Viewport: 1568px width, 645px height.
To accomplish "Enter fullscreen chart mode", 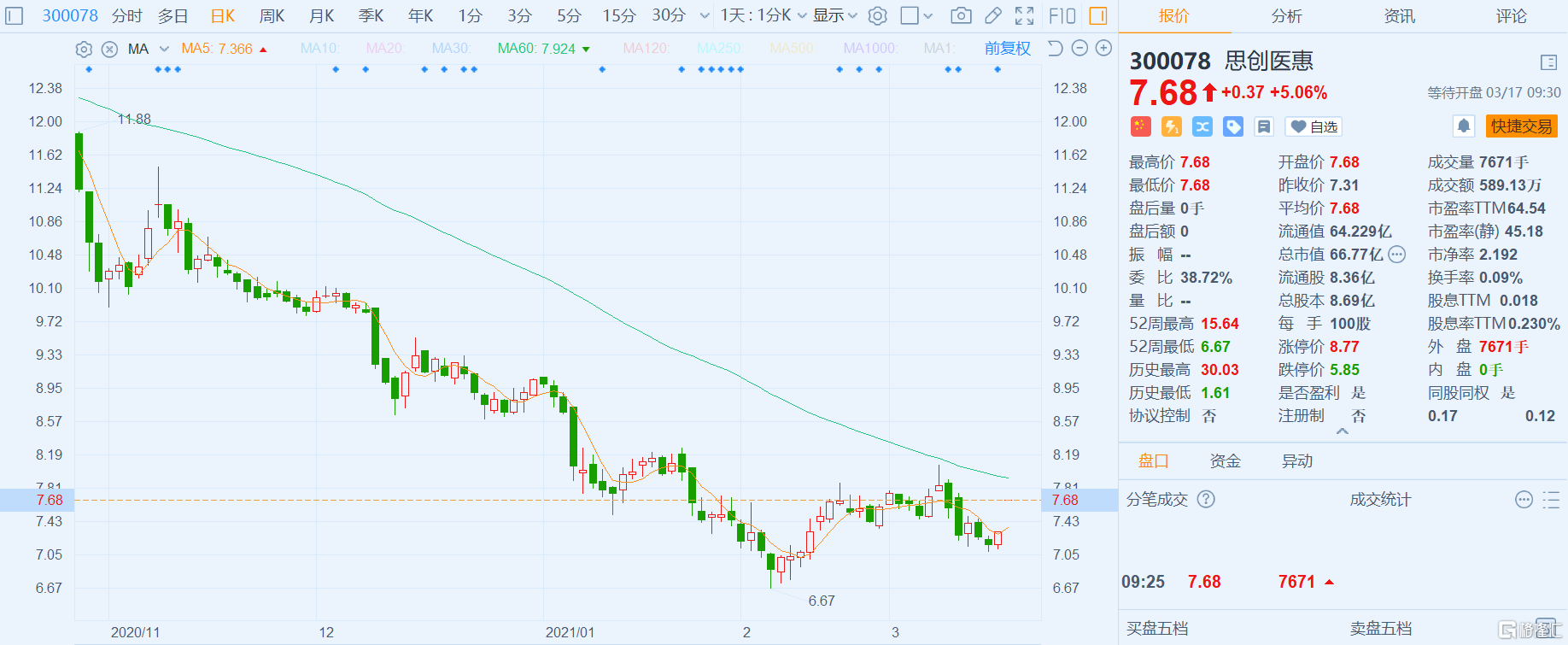I will pyautogui.click(x=1024, y=15).
